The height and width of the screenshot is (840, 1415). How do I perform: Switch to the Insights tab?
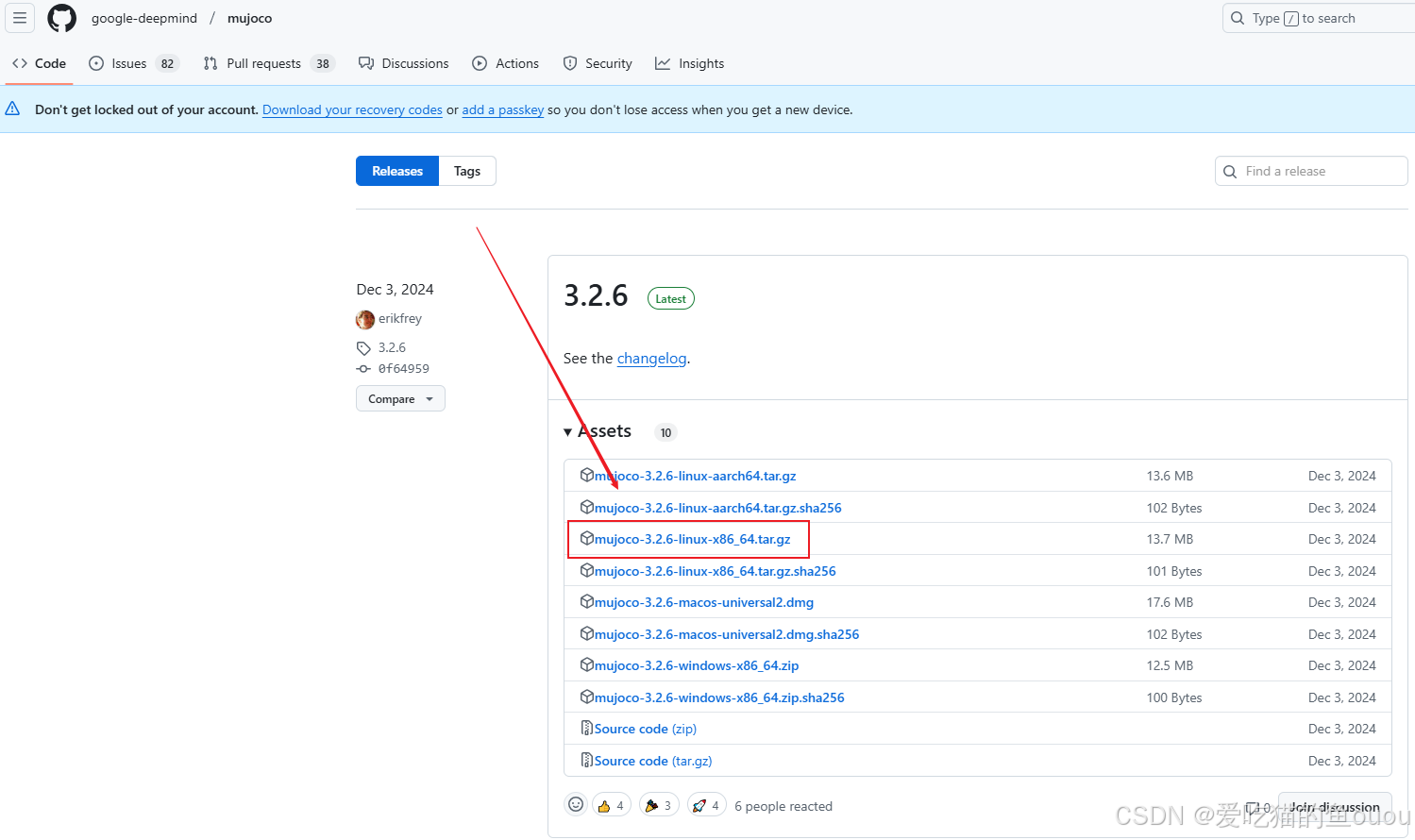coord(690,63)
